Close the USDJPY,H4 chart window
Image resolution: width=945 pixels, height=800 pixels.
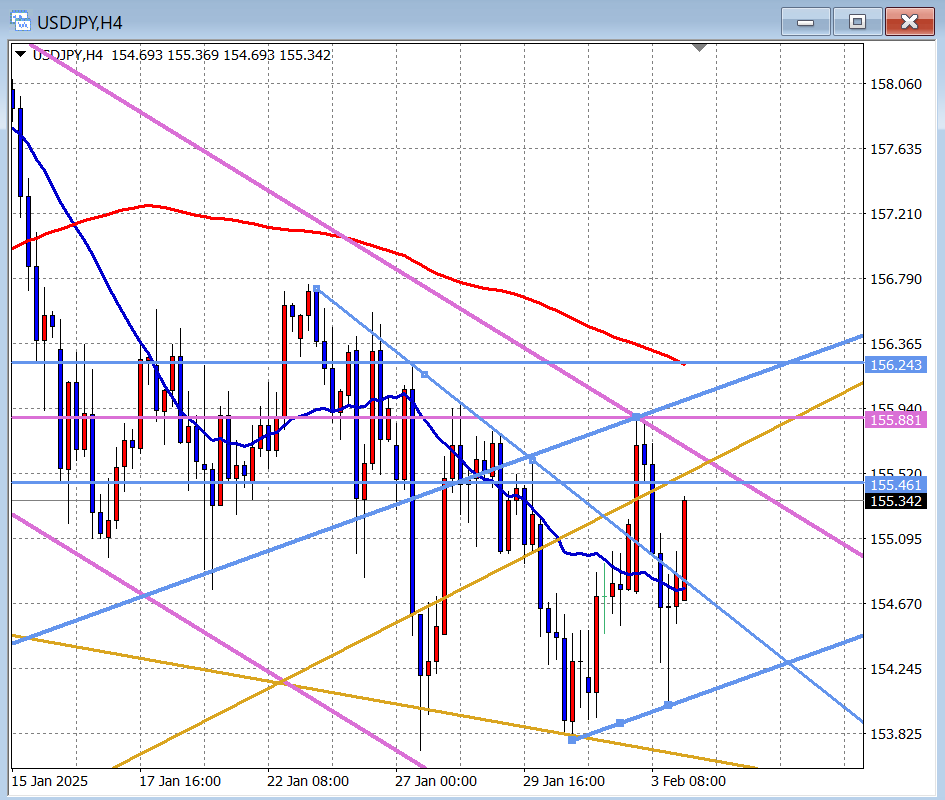tap(909, 21)
